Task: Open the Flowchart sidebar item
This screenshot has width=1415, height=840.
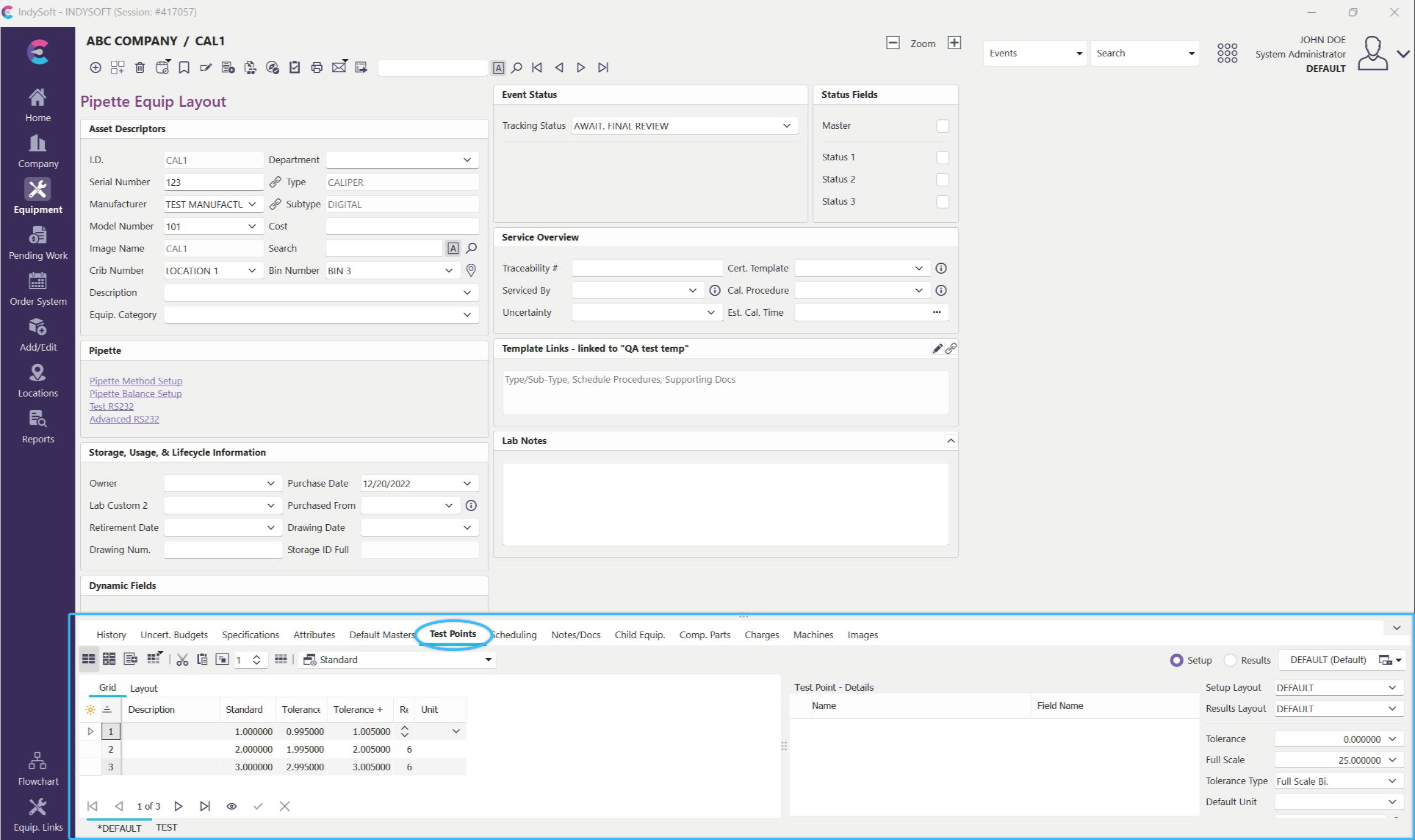Action: [x=38, y=769]
